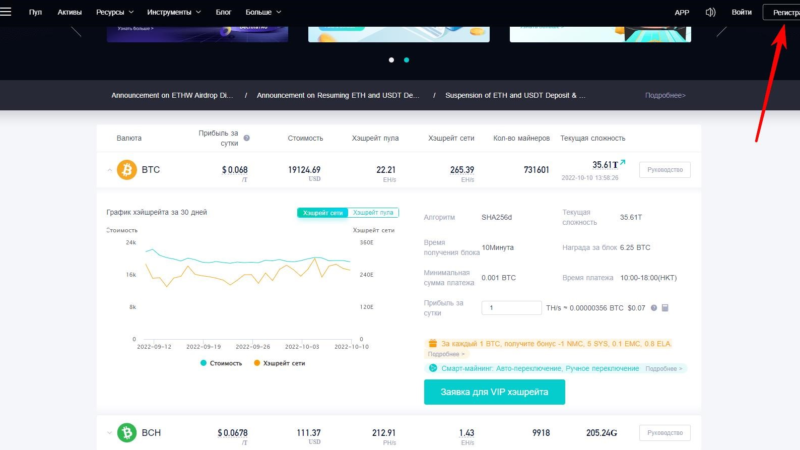Open the third promo banner thumbnail
Screen dimensions: 800x450
(601, 34)
